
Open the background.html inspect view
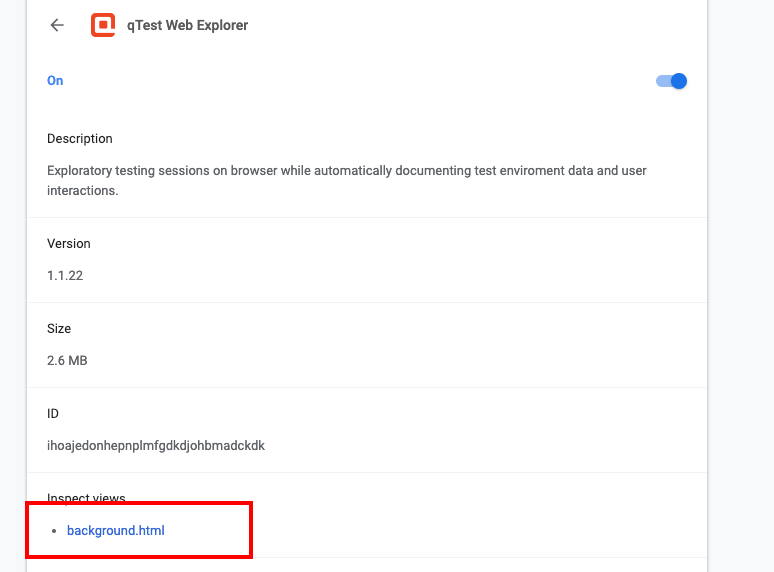pyautogui.click(x=115, y=531)
